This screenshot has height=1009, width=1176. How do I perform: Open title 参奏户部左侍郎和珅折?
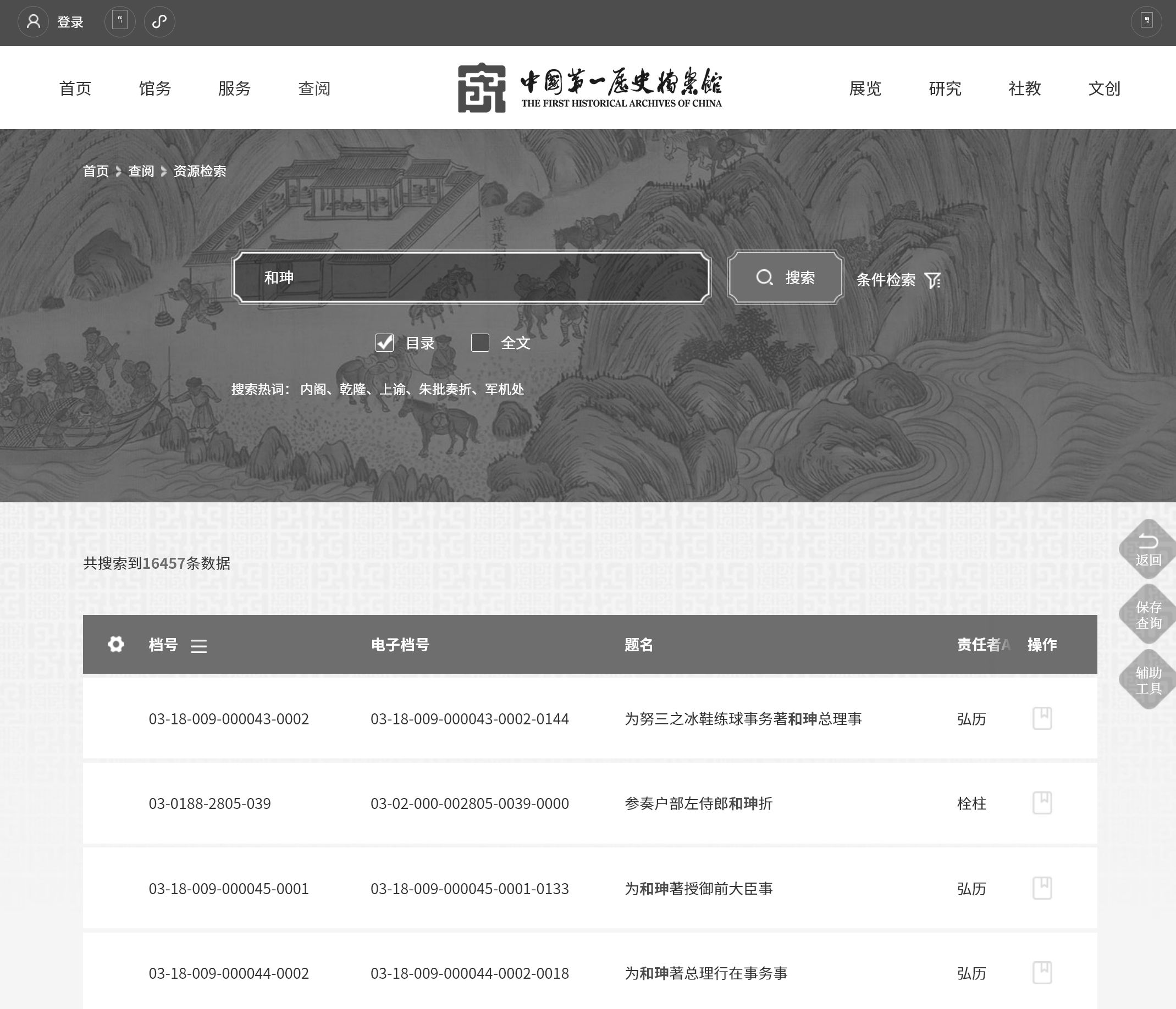(x=699, y=803)
